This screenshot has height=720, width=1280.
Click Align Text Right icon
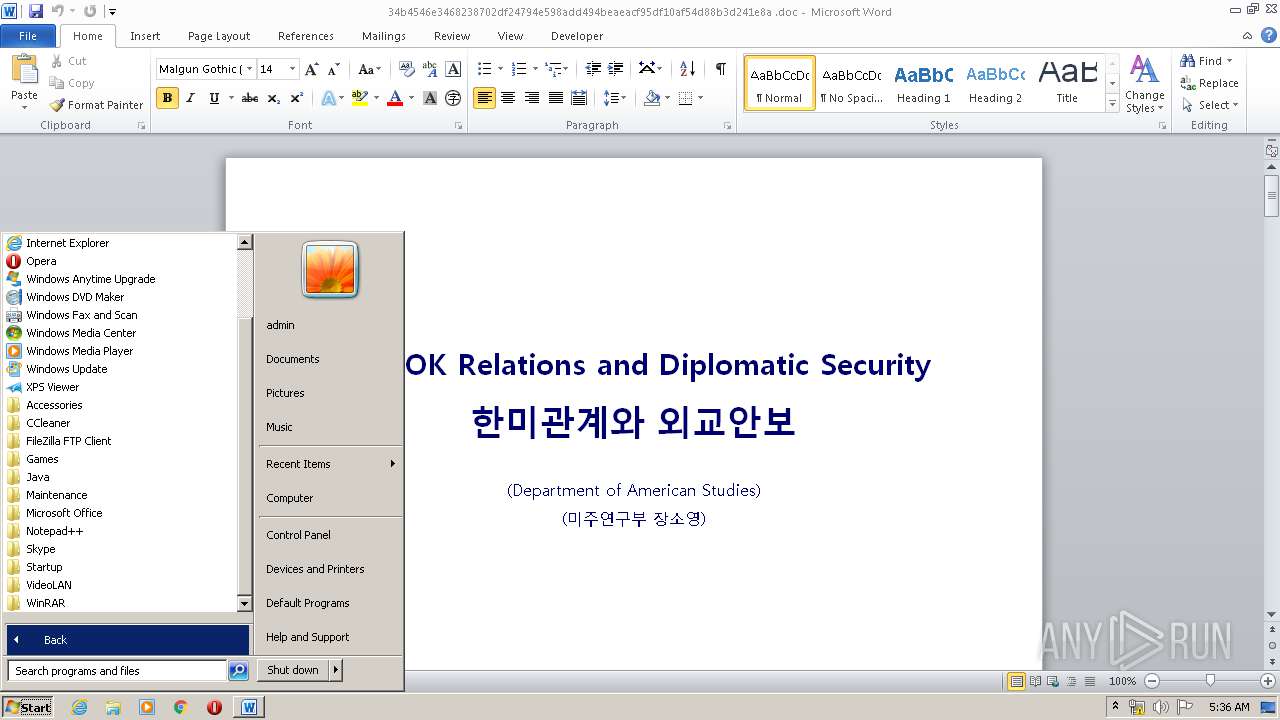click(x=532, y=98)
